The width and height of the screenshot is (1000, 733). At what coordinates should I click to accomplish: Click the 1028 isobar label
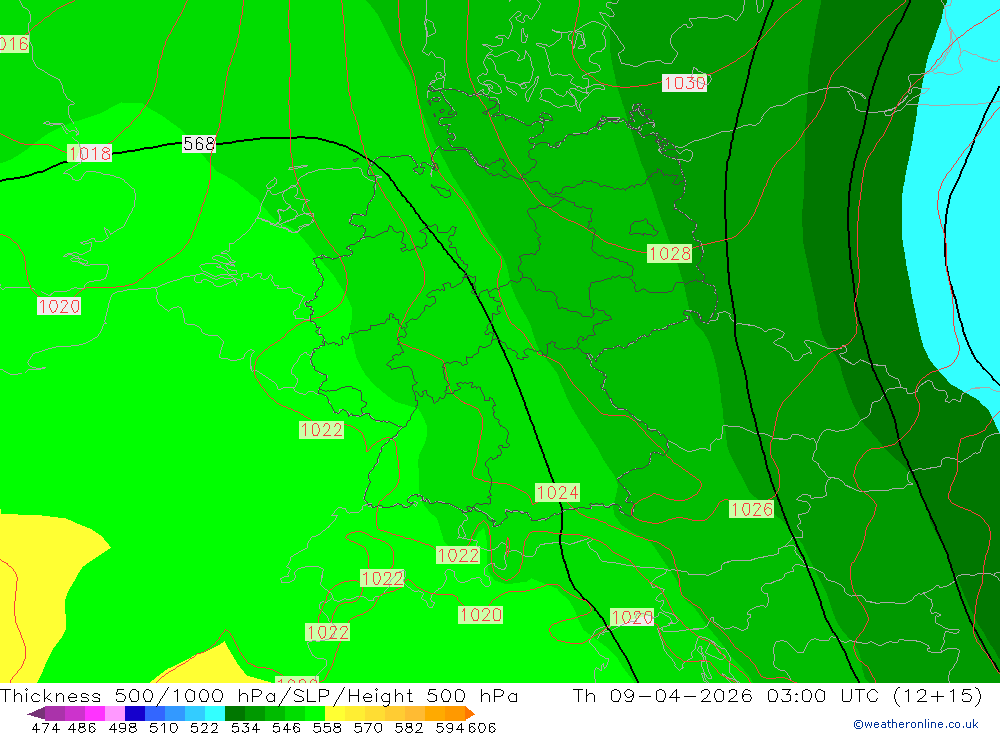tap(670, 253)
